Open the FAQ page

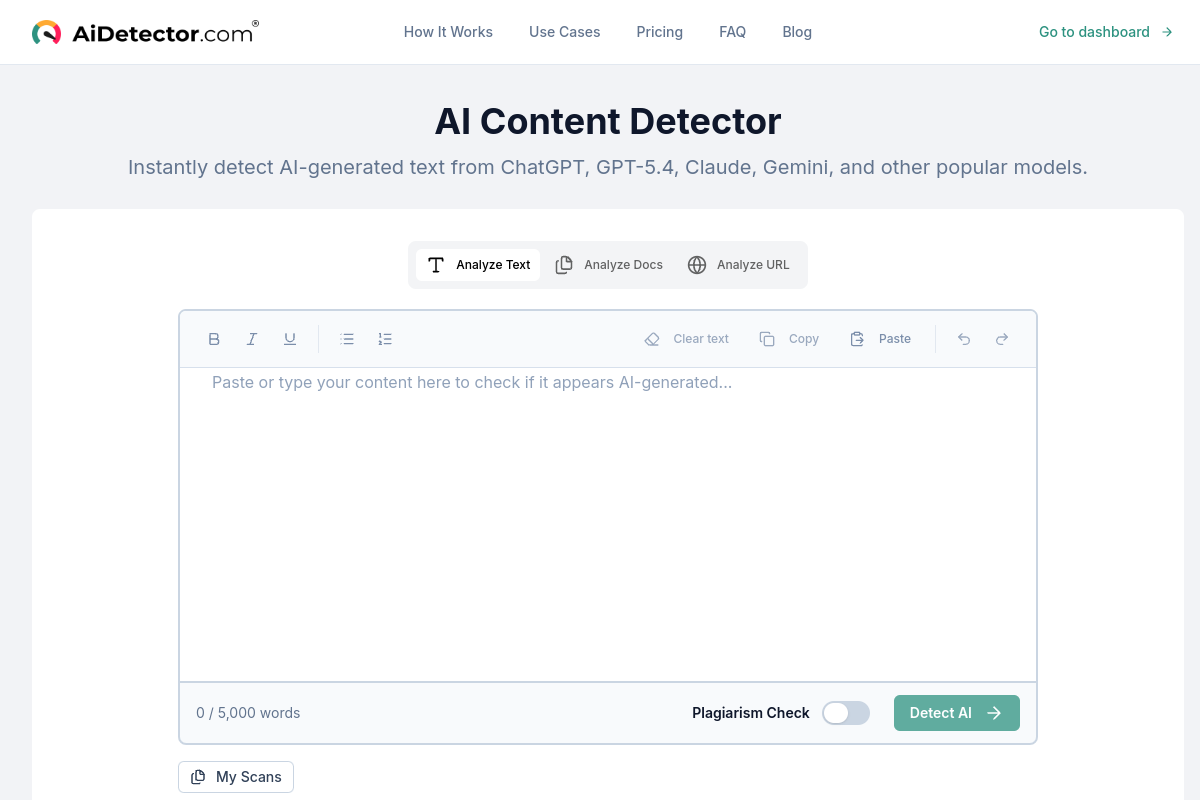pyautogui.click(x=733, y=32)
